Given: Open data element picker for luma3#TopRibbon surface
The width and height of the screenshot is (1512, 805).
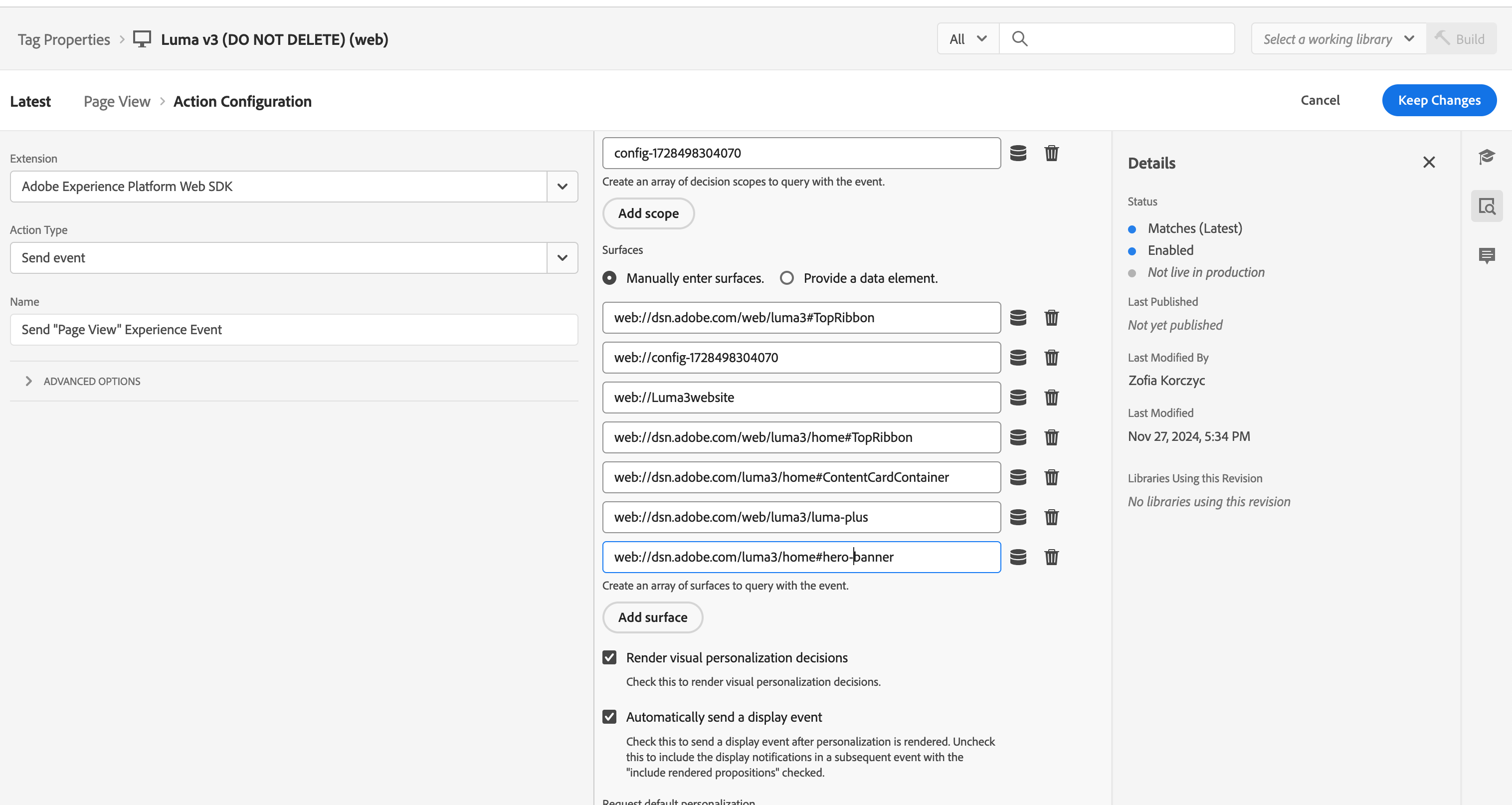Looking at the screenshot, I should click(1018, 318).
